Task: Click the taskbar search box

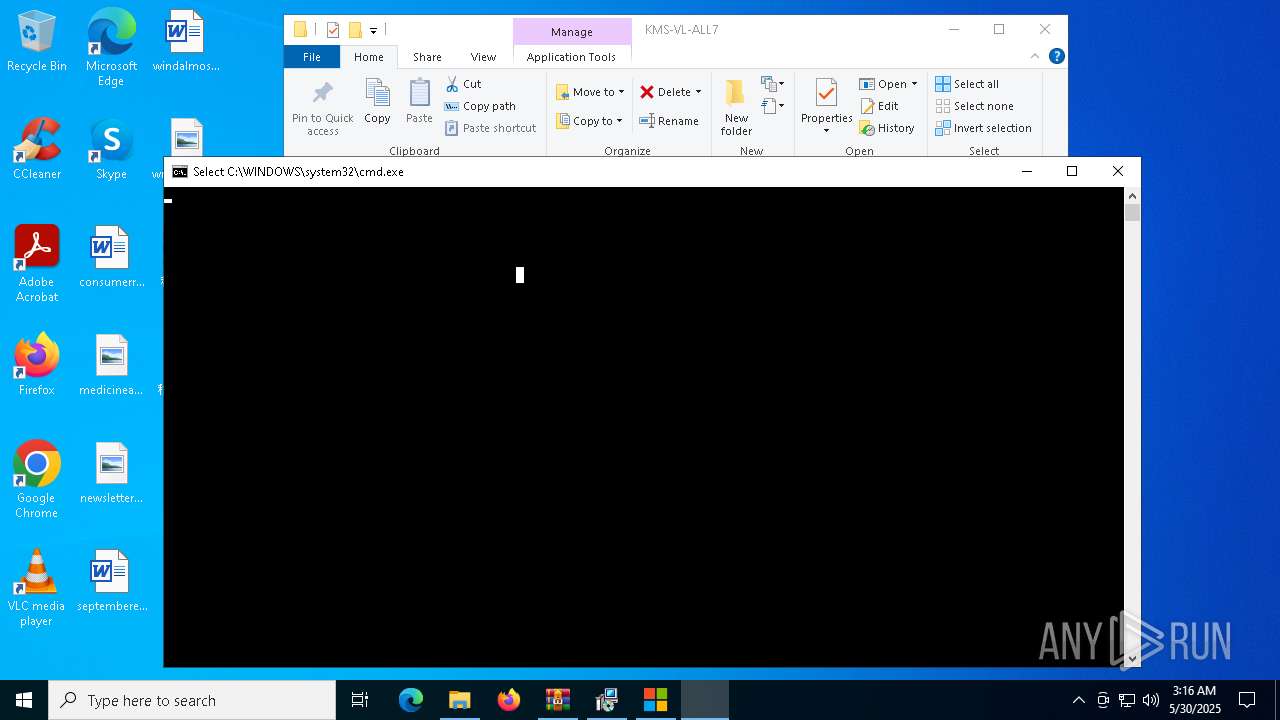Action: 192,700
